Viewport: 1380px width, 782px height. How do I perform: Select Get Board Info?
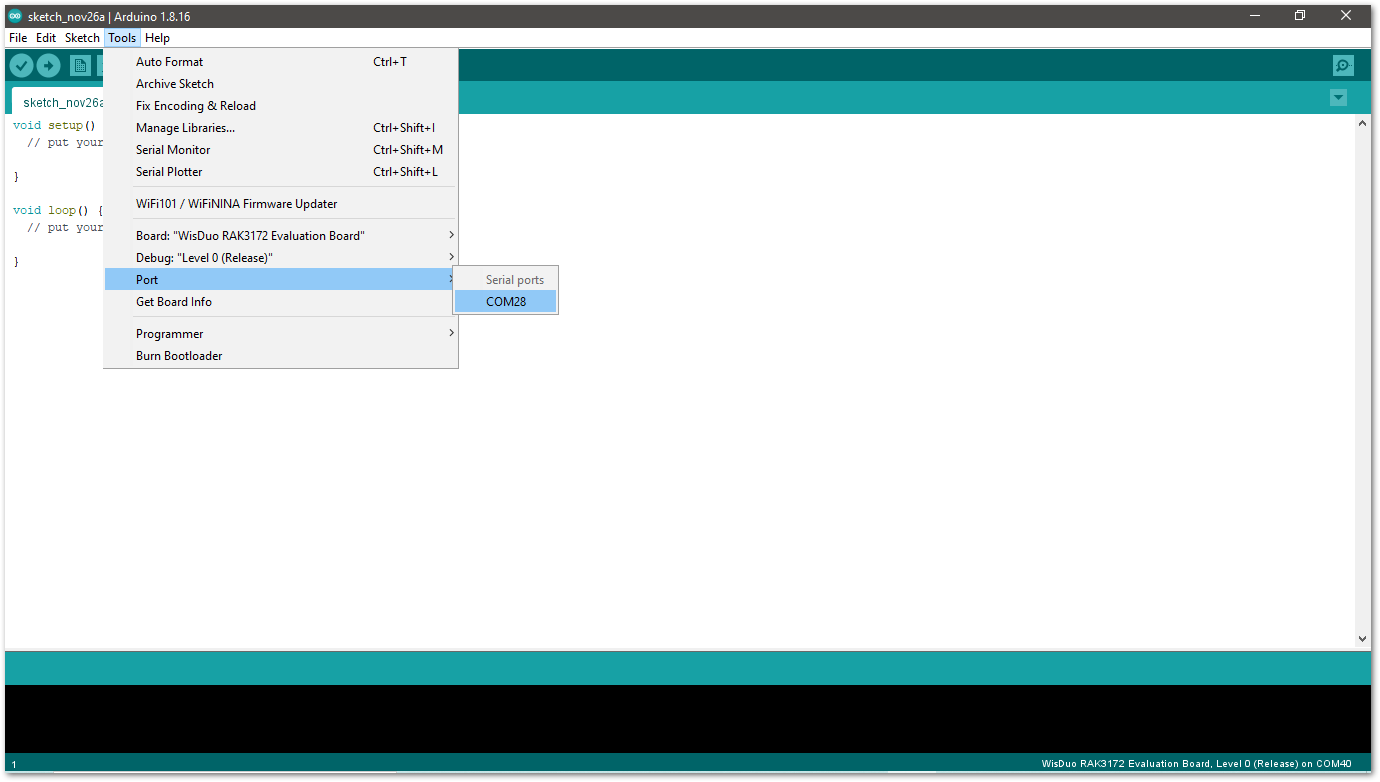click(281, 302)
